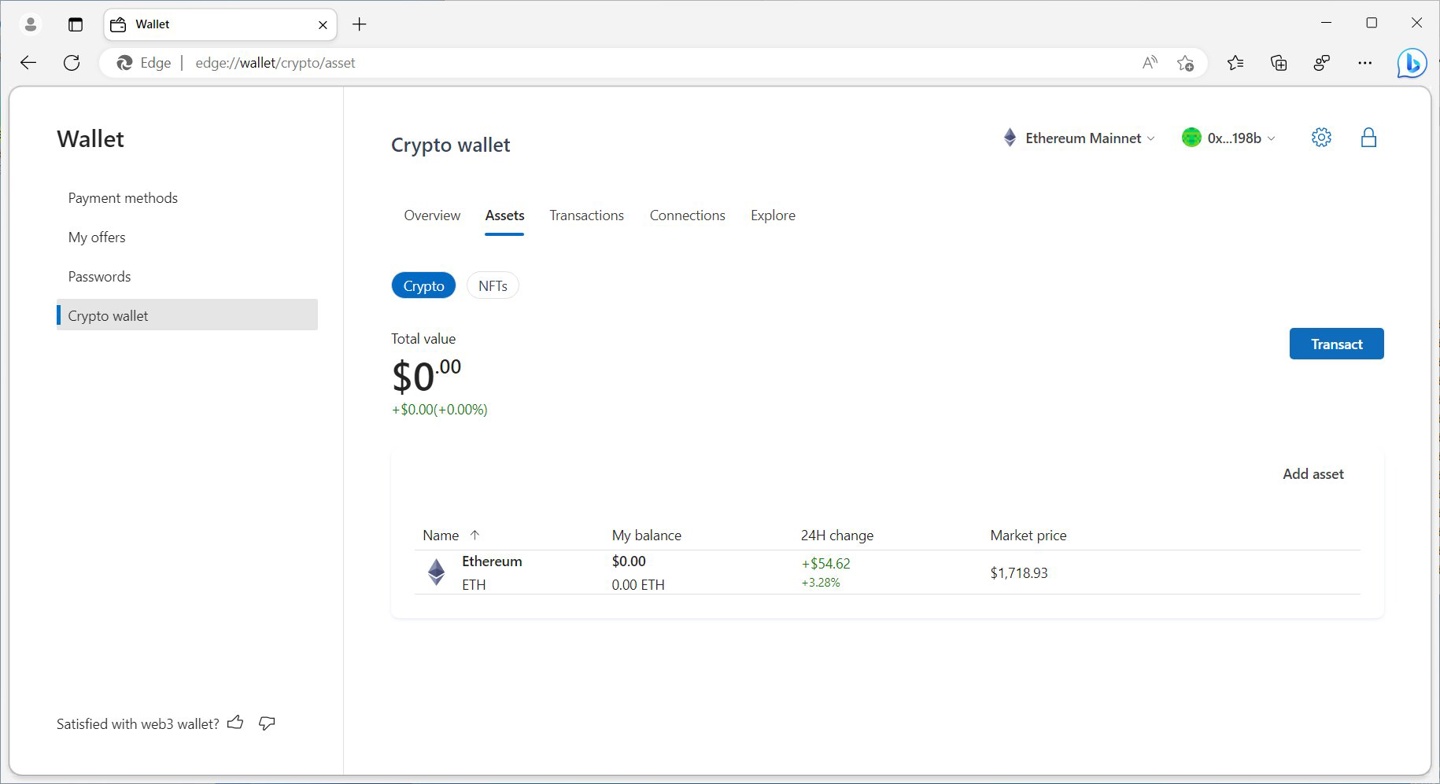1440x784 pixels.
Task: Select Payment methods in the sidebar
Action: (123, 198)
